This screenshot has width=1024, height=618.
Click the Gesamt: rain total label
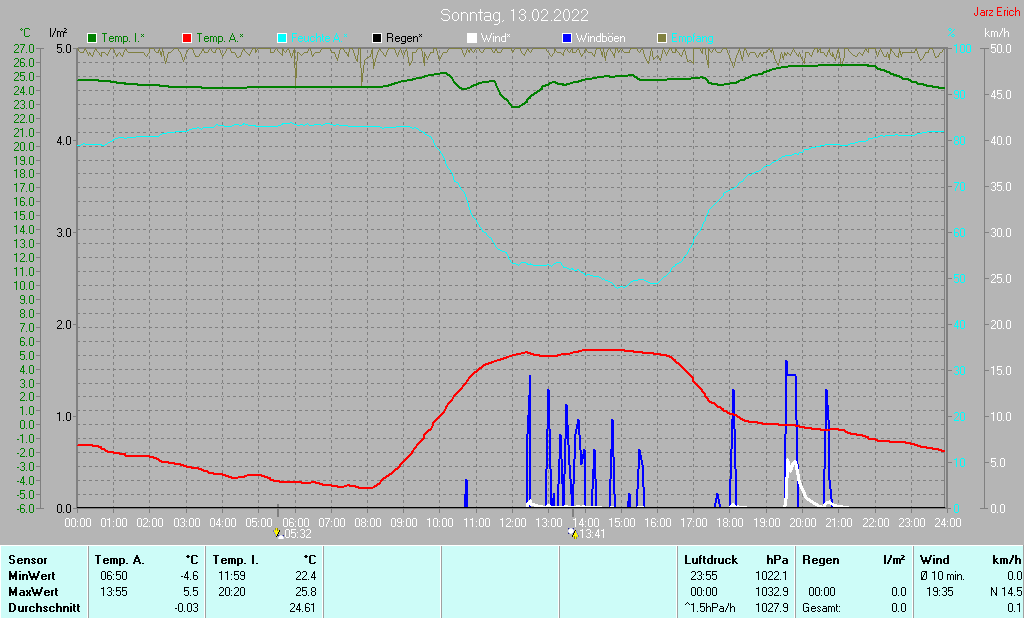tap(822, 608)
